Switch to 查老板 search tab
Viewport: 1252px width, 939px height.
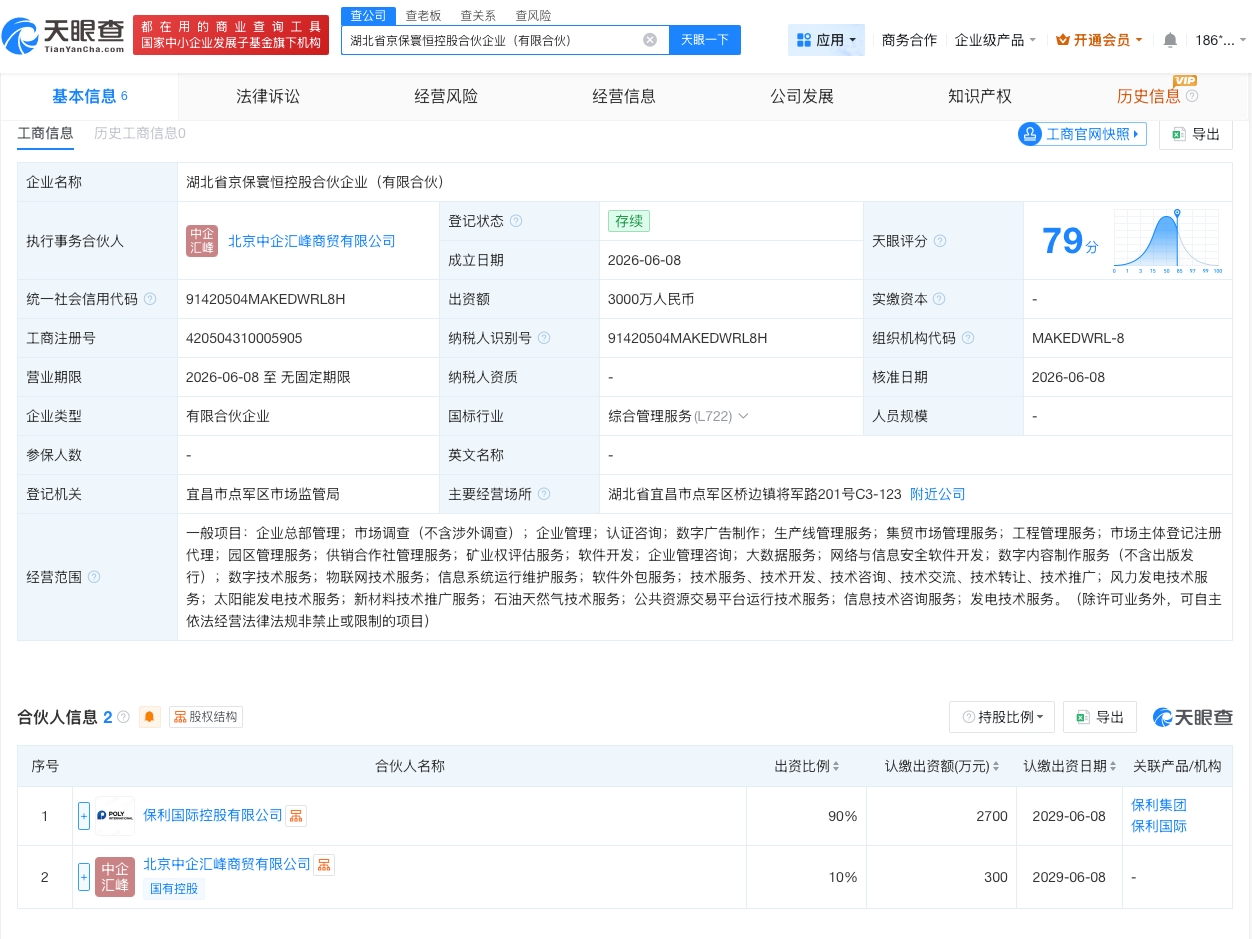[423, 16]
